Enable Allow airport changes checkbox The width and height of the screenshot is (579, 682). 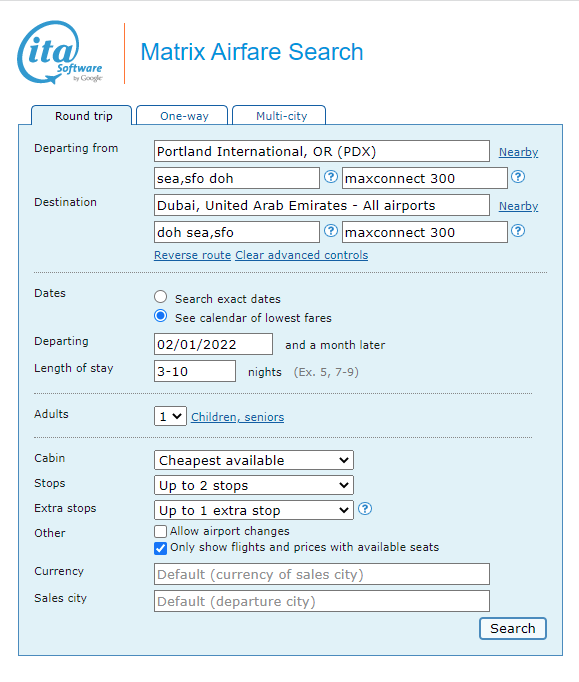160,532
